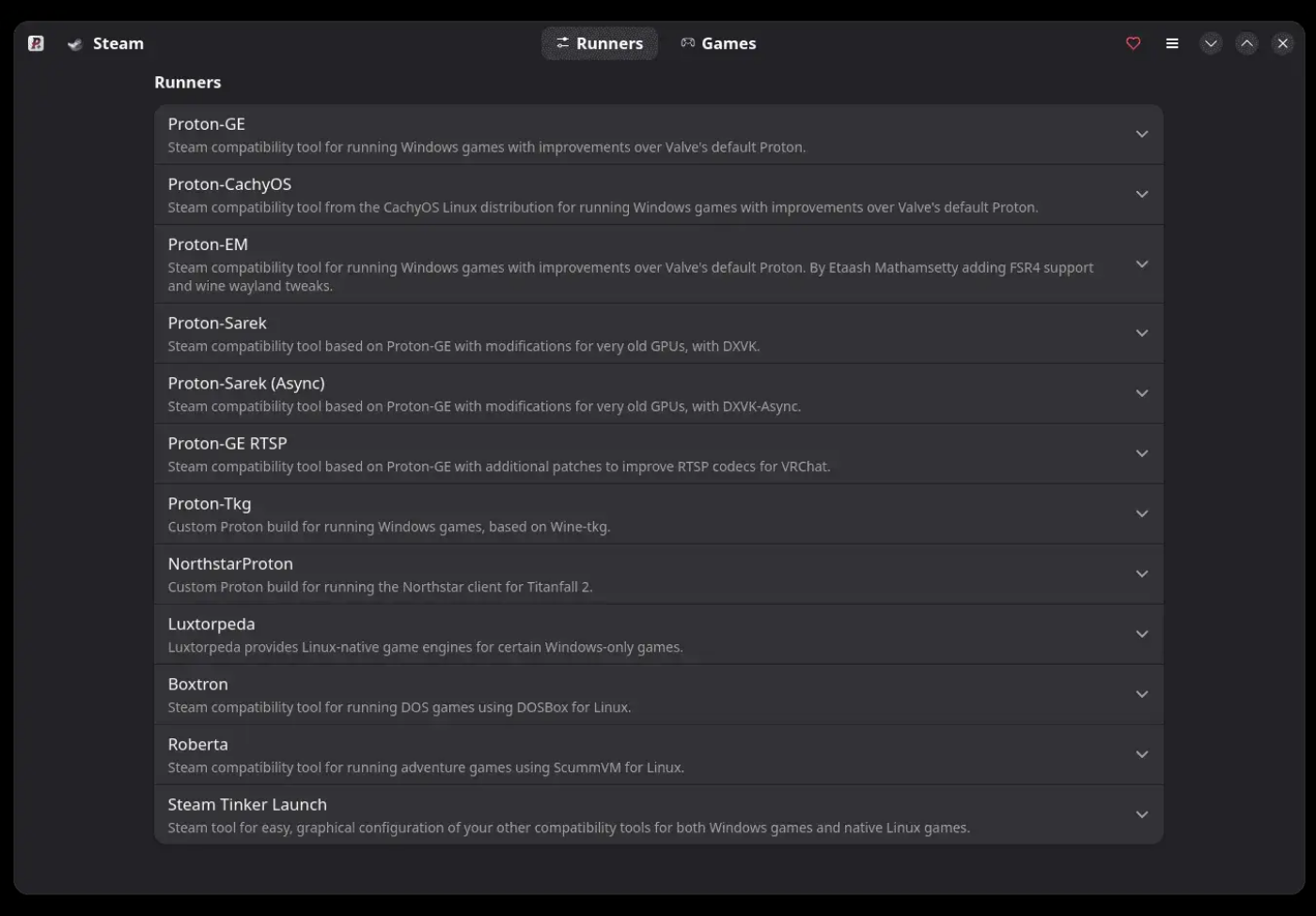
Task: Switch to the Runners tab
Action: click(x=600, y=43)
